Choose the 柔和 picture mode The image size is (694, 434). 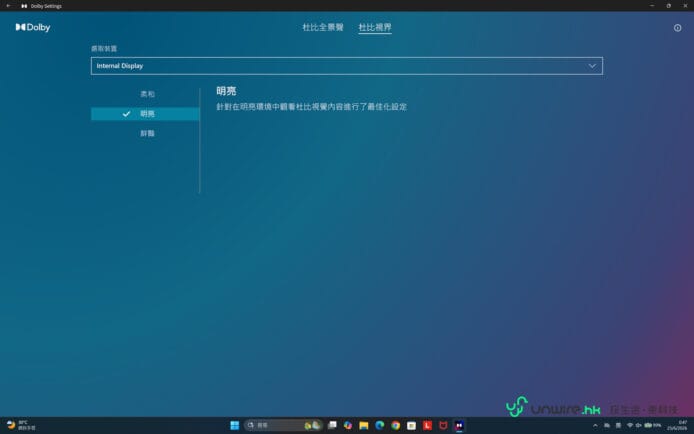pyautogui.click(x=147, y=94)
